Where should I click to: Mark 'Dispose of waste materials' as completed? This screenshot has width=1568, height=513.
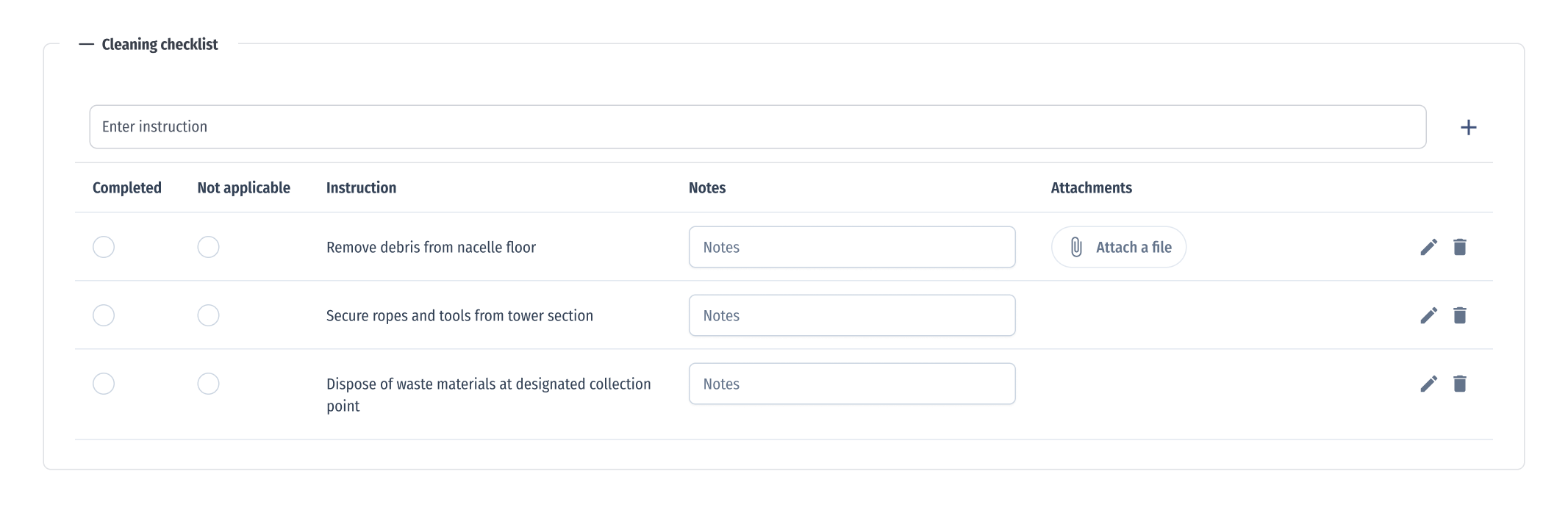pyautogui.click(x=104, y=384)
